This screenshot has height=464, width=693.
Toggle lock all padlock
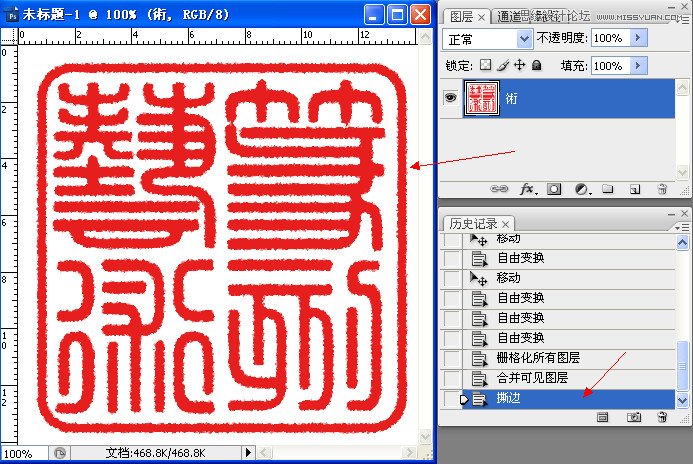click(537, 65)
